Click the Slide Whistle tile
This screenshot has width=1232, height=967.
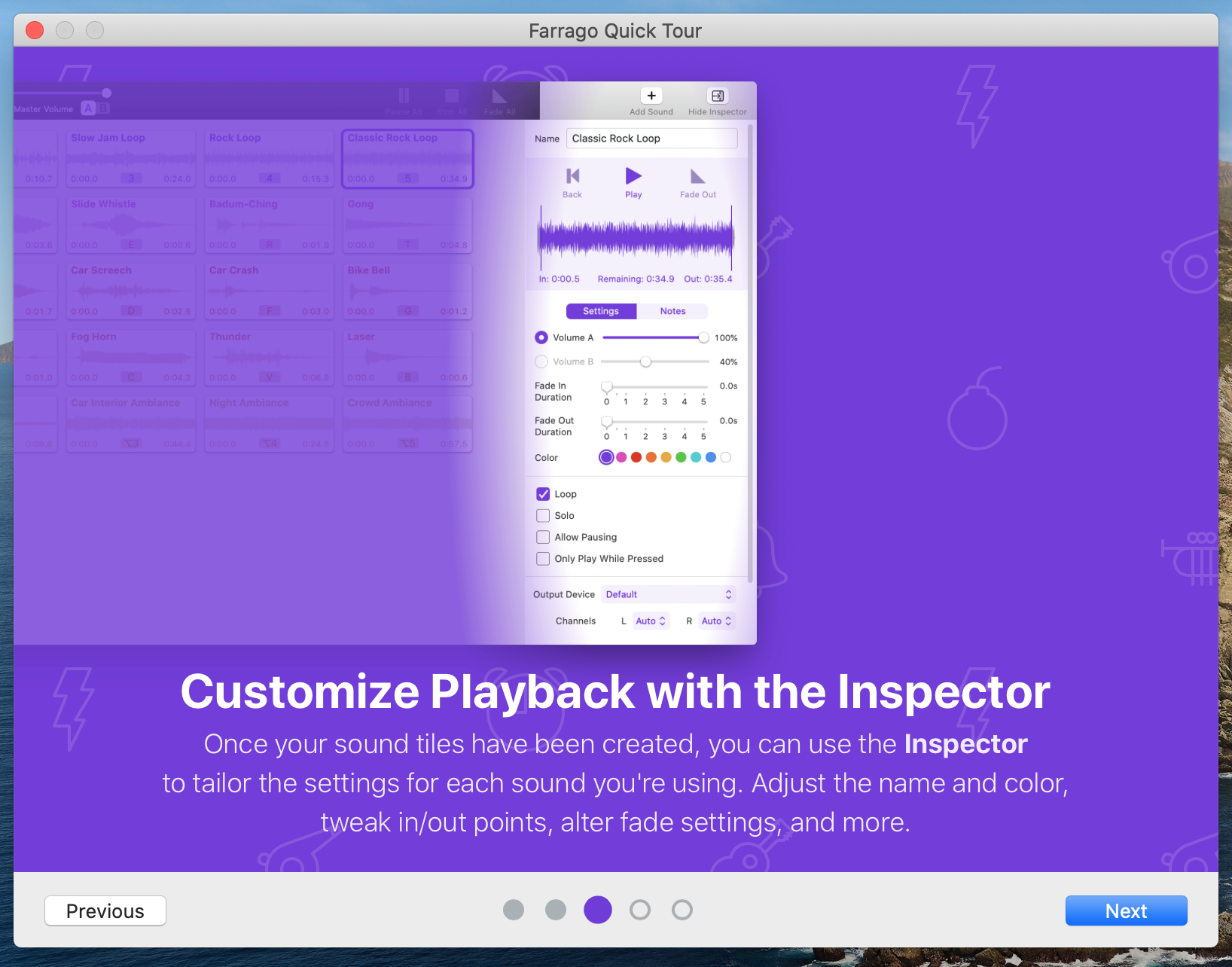pos(130,225)
